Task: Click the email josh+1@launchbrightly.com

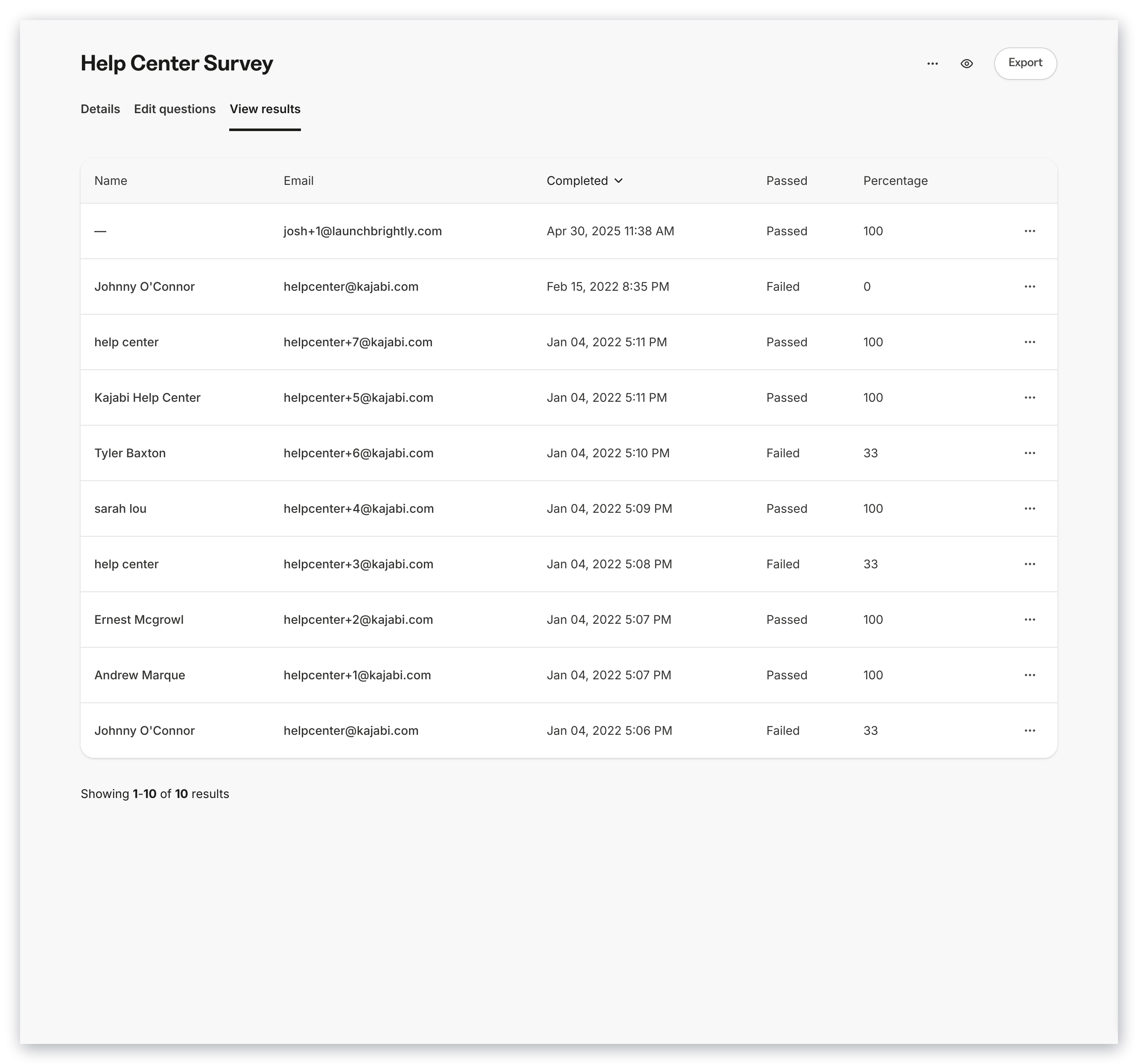Action: pos(362,231)
